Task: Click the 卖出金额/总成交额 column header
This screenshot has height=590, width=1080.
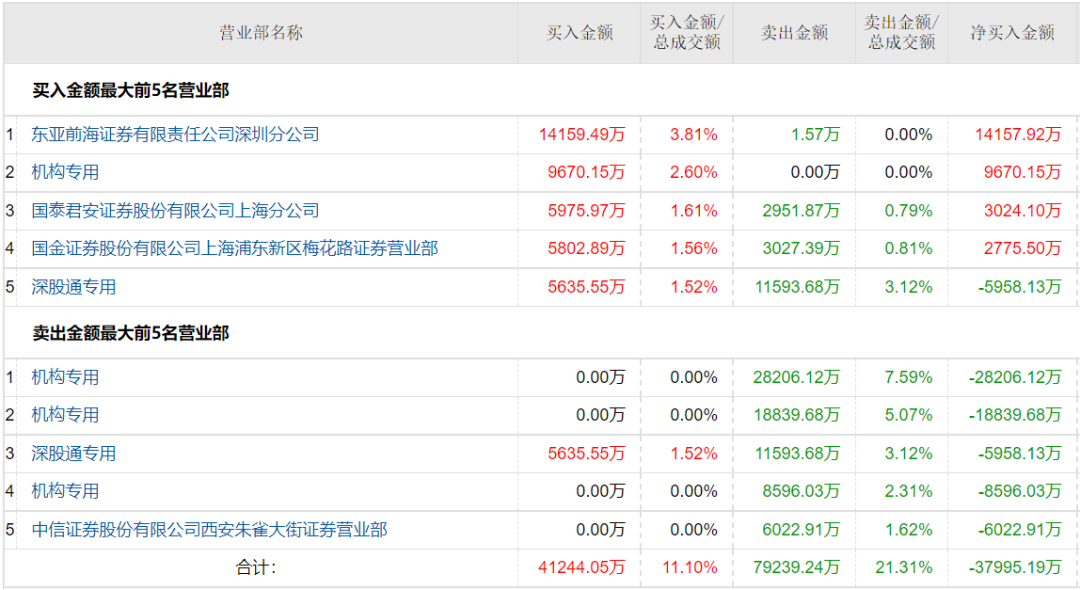Action: 901,33
